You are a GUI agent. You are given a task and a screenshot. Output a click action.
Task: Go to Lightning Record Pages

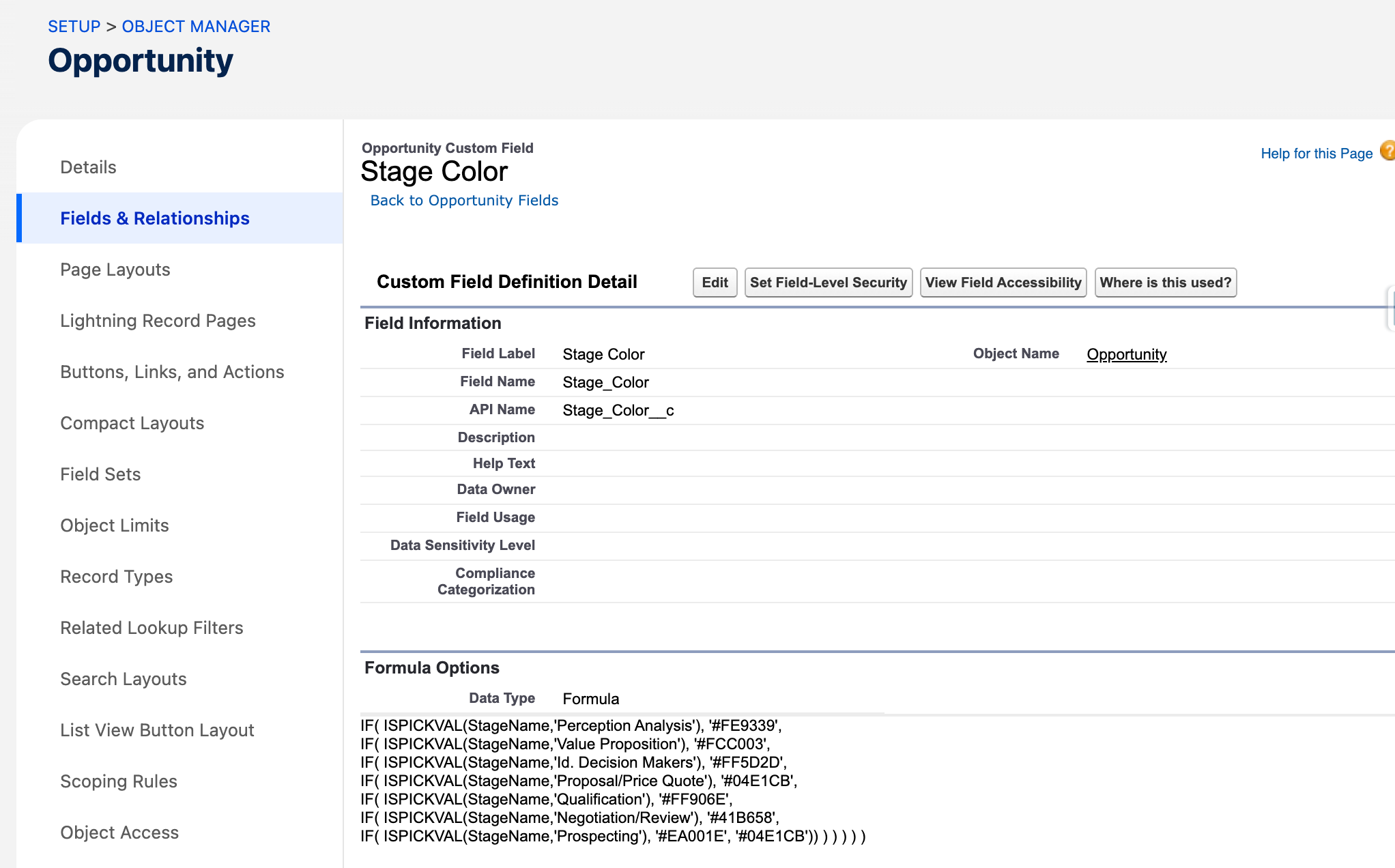coord(158,321)
